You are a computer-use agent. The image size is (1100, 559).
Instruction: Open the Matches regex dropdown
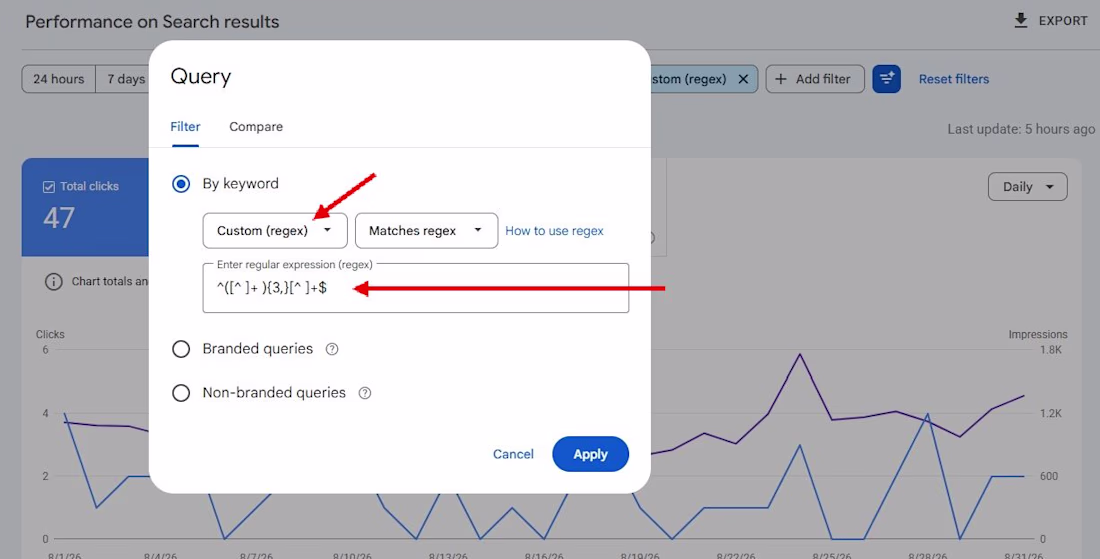tap(427, 231)
